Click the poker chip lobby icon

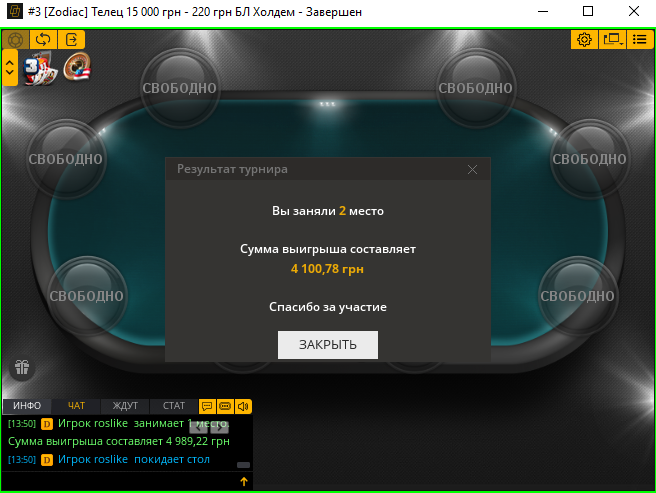coord(16,40)
